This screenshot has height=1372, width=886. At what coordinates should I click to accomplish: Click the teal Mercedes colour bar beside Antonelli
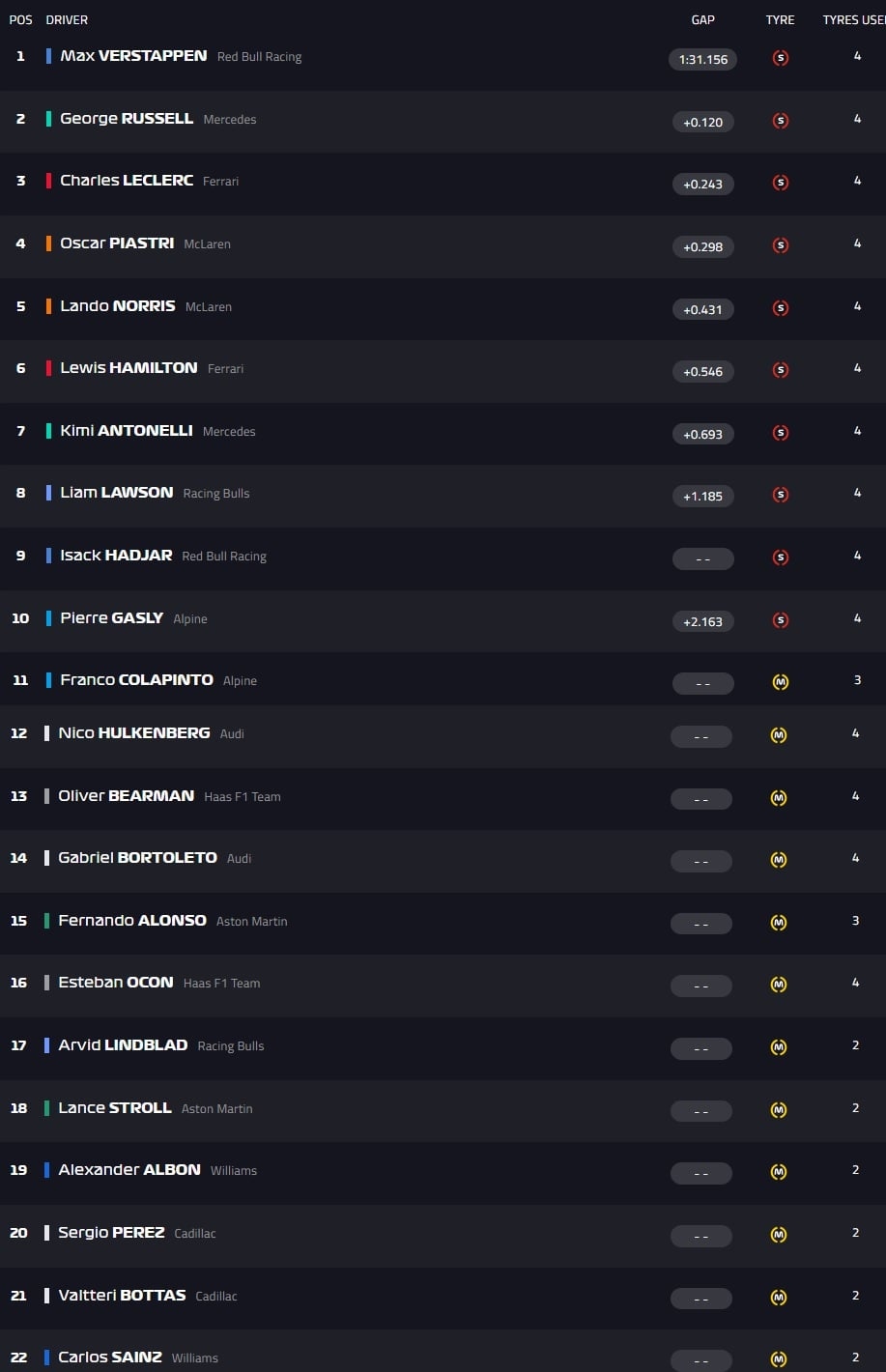48,431
